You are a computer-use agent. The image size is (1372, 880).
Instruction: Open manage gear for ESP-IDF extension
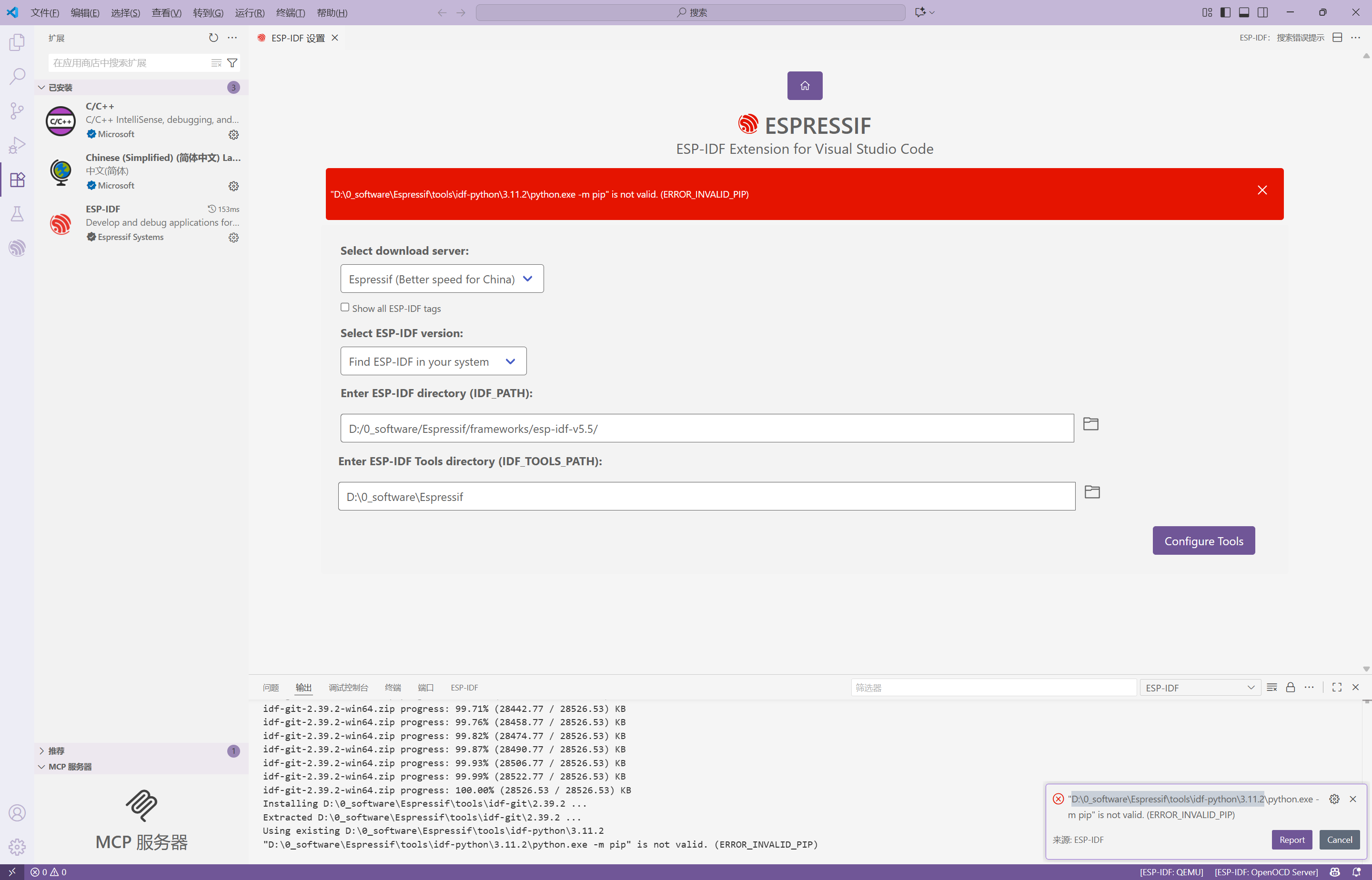pyautogui.click(x=233, y=238)
